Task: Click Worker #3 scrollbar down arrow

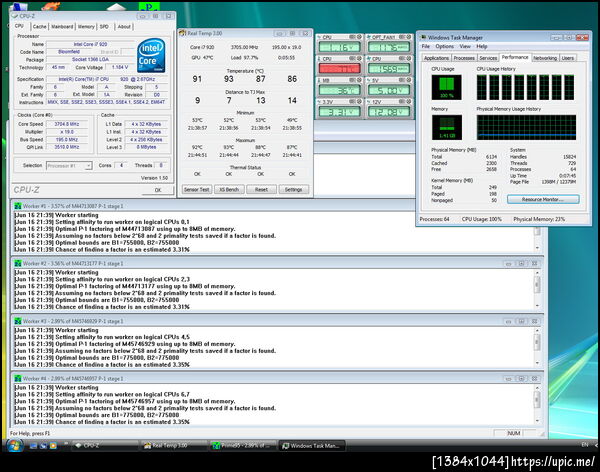Action: [x=537, y=363]
